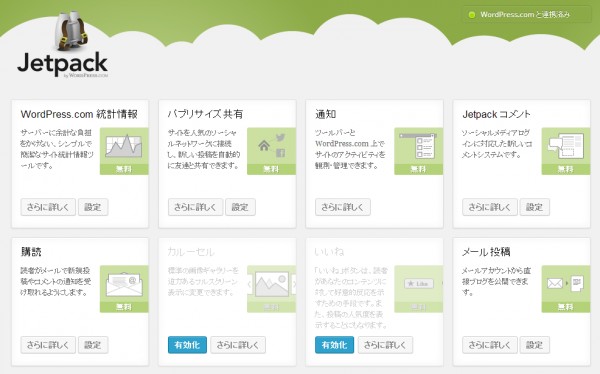600x374 pixels.
Task: Open 設定 in 購読 card
Action: [x=93, y=345]
